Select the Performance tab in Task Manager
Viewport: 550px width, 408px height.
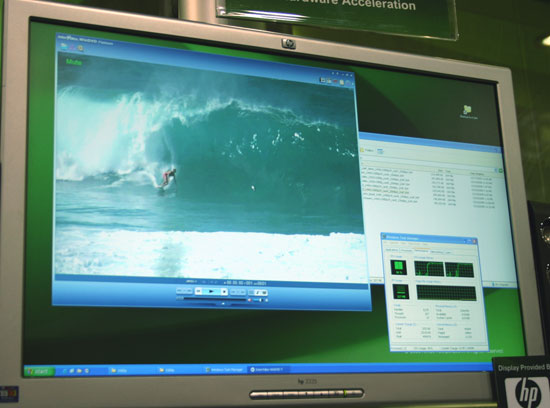(421, 251)
